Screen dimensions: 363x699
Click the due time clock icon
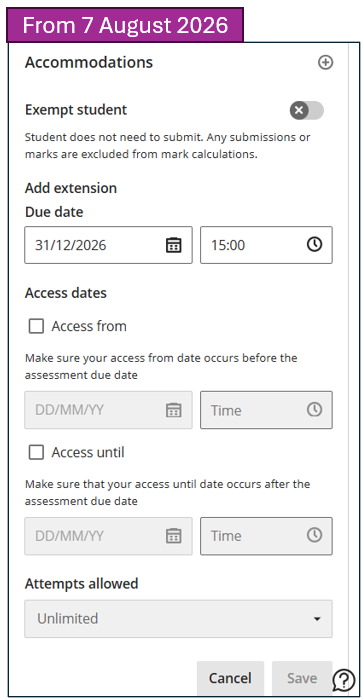pyautogui.click(x=314, y=244)
